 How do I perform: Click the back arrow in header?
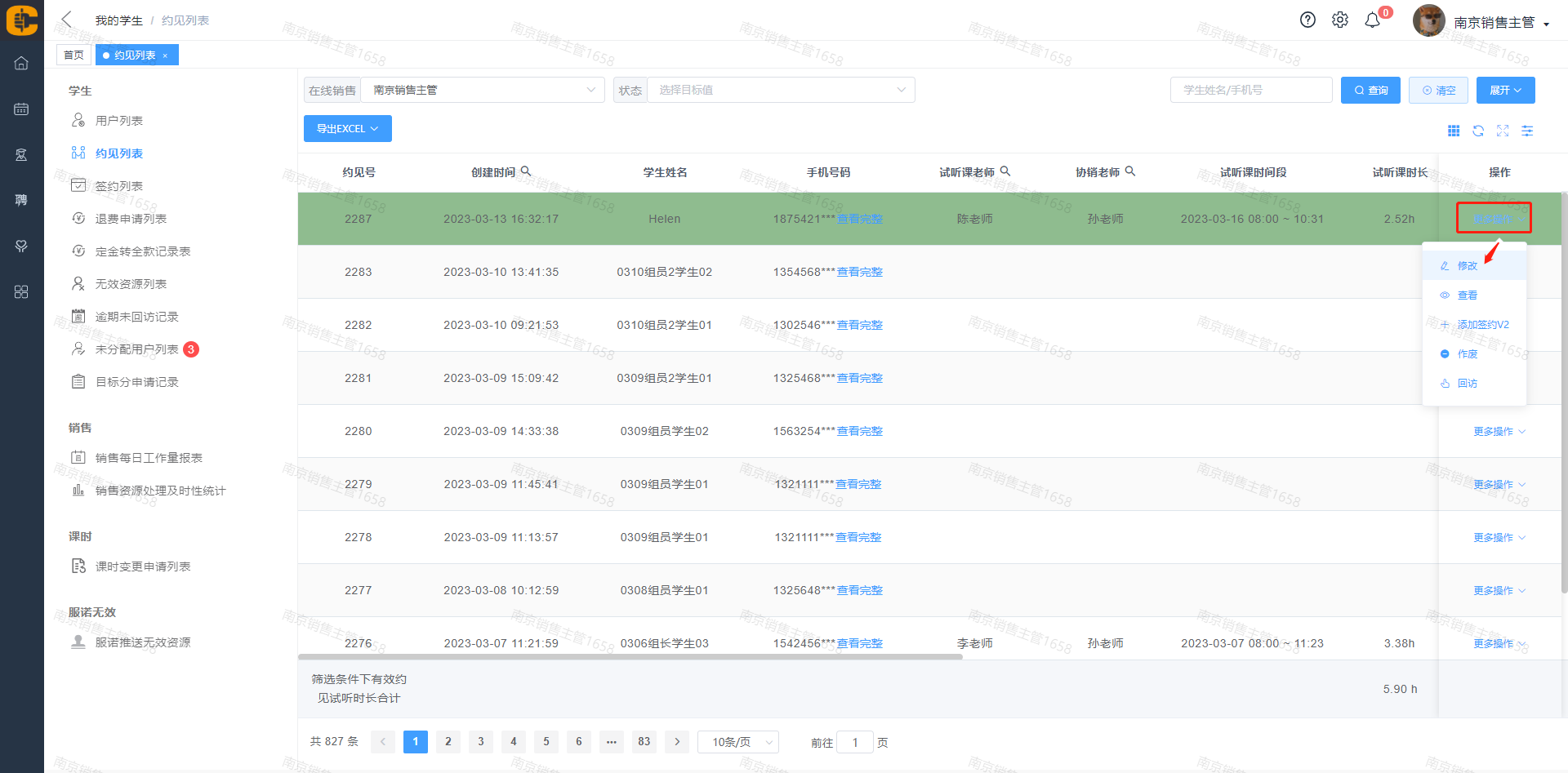67,20
